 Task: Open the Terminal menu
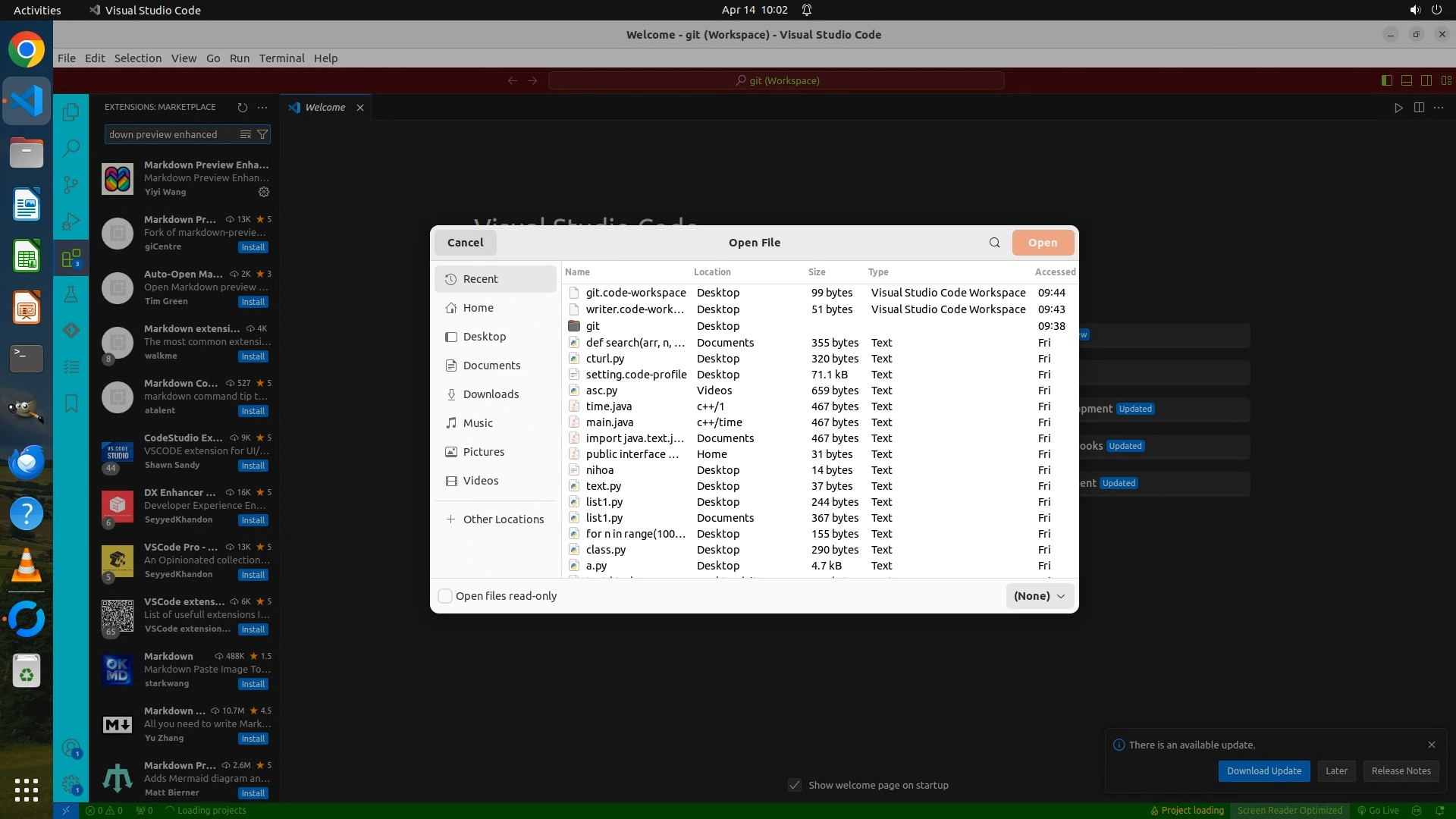pyautogui.click(x=281, y=58)
